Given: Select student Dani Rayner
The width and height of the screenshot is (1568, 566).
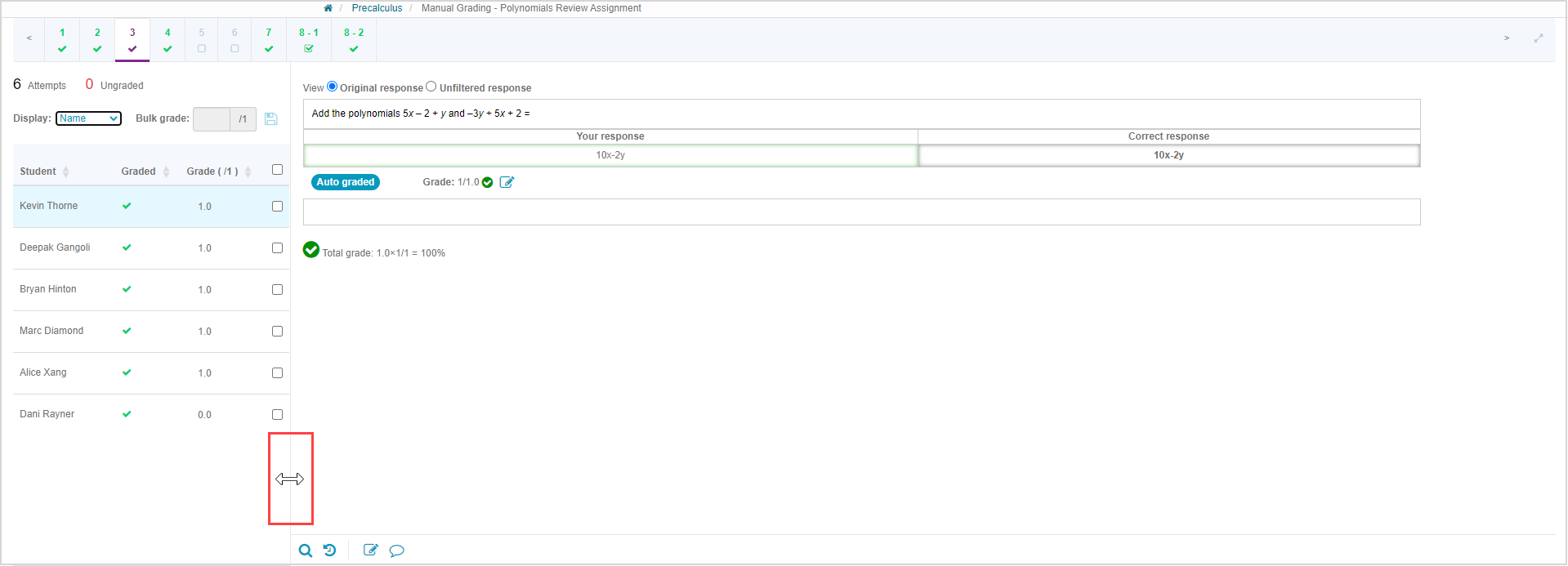Looking at the screenshot, I should coord(47,414).
